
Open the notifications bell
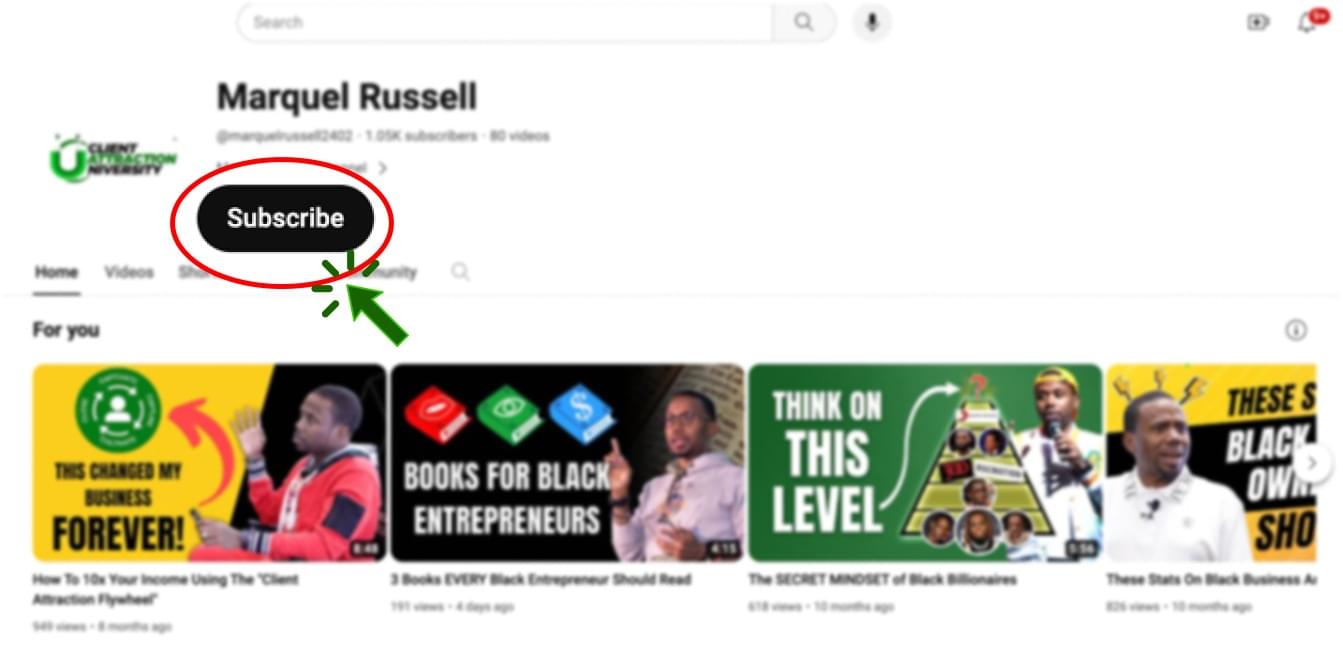[1308, 22]
